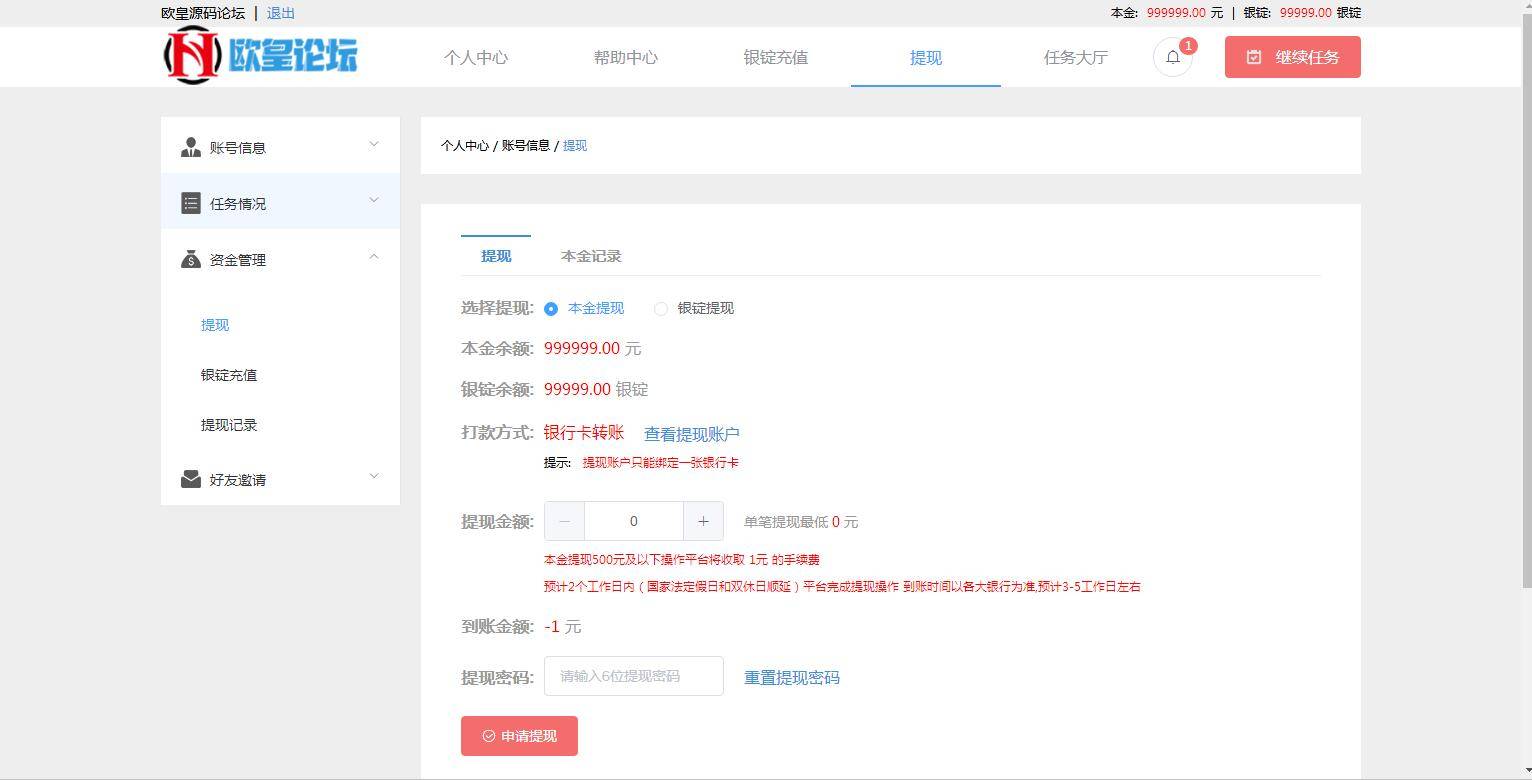This screenshot has height=781, width=1532.
Task: Click the money bag icon beside 资金管理
Action: [x=191, y=258]
